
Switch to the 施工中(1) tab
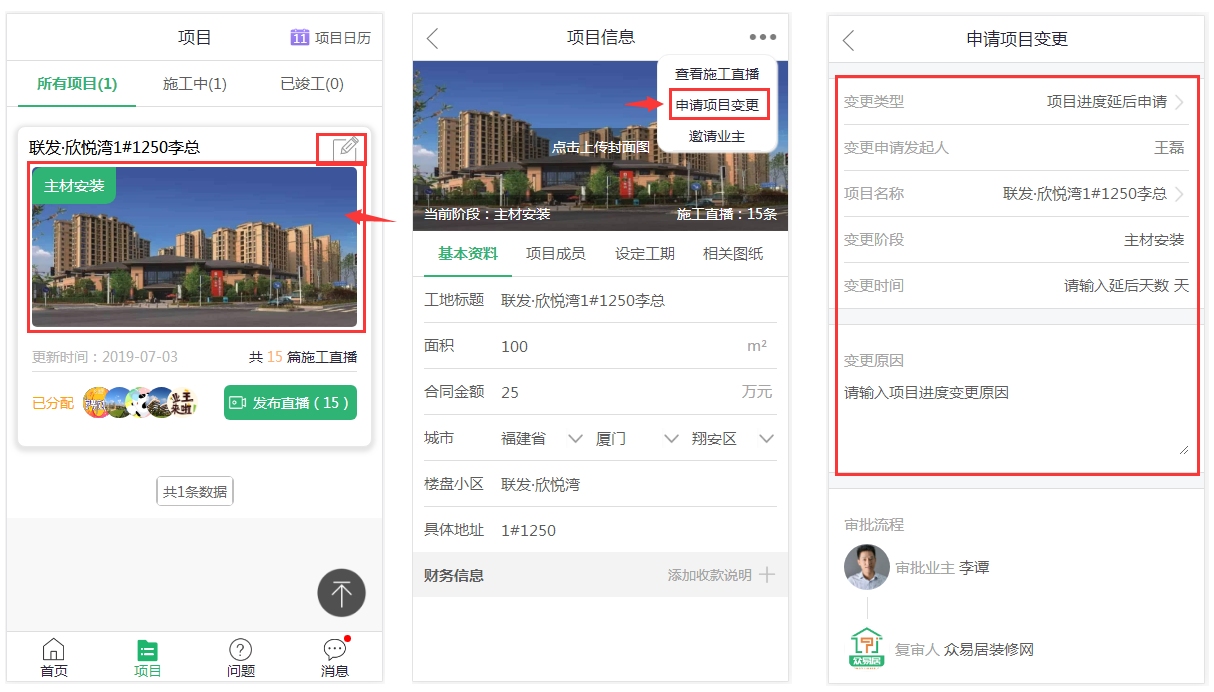(194, 84)
